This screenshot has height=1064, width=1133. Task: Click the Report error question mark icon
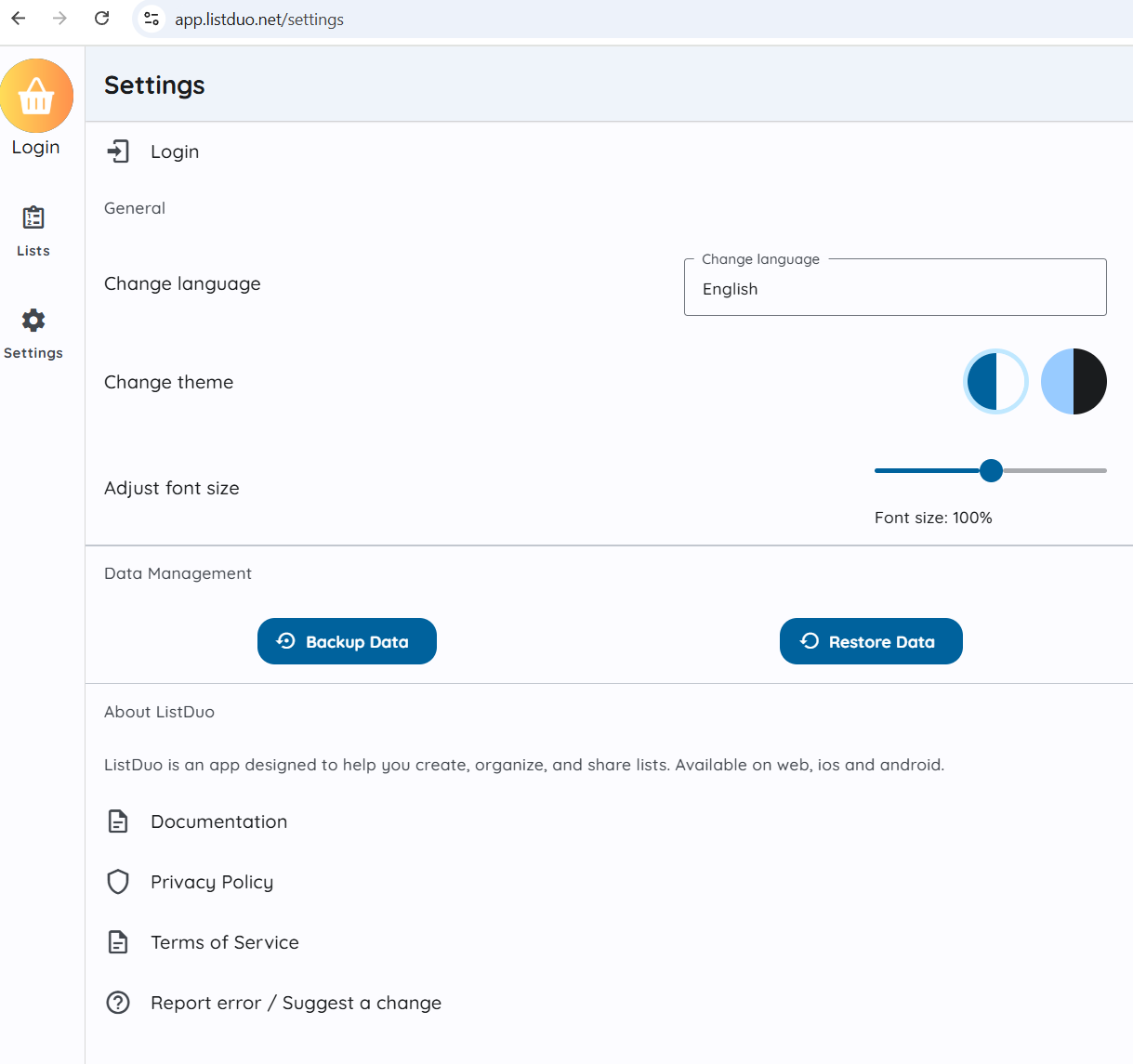coord(118,1002)
